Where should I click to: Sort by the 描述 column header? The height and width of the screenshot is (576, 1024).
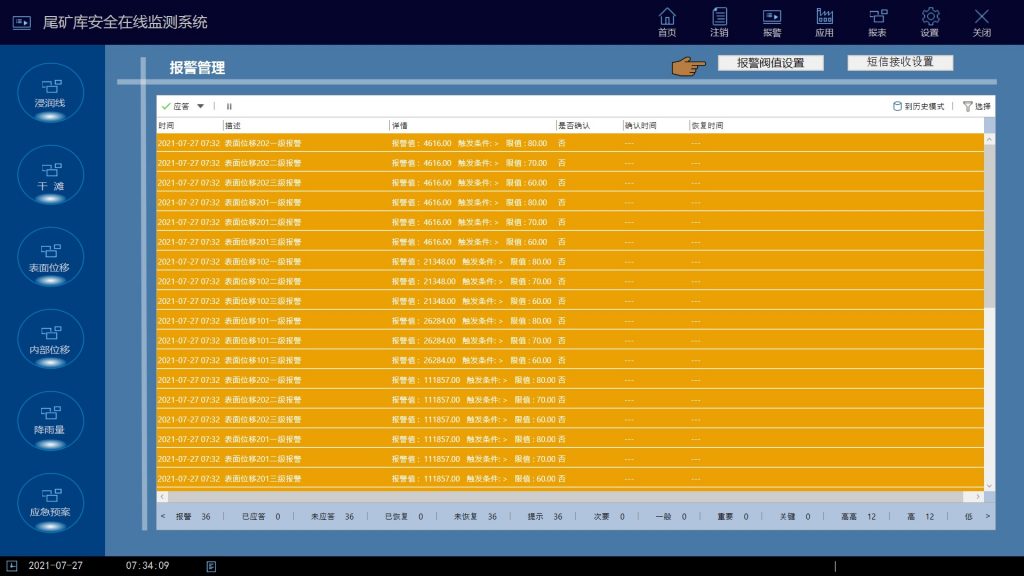point(306,125)
